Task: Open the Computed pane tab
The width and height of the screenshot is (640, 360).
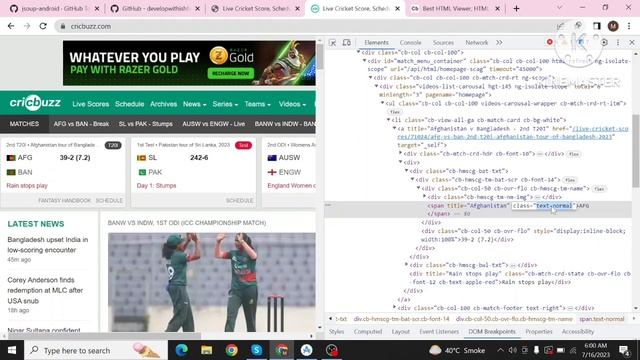Action: [368, 331]
